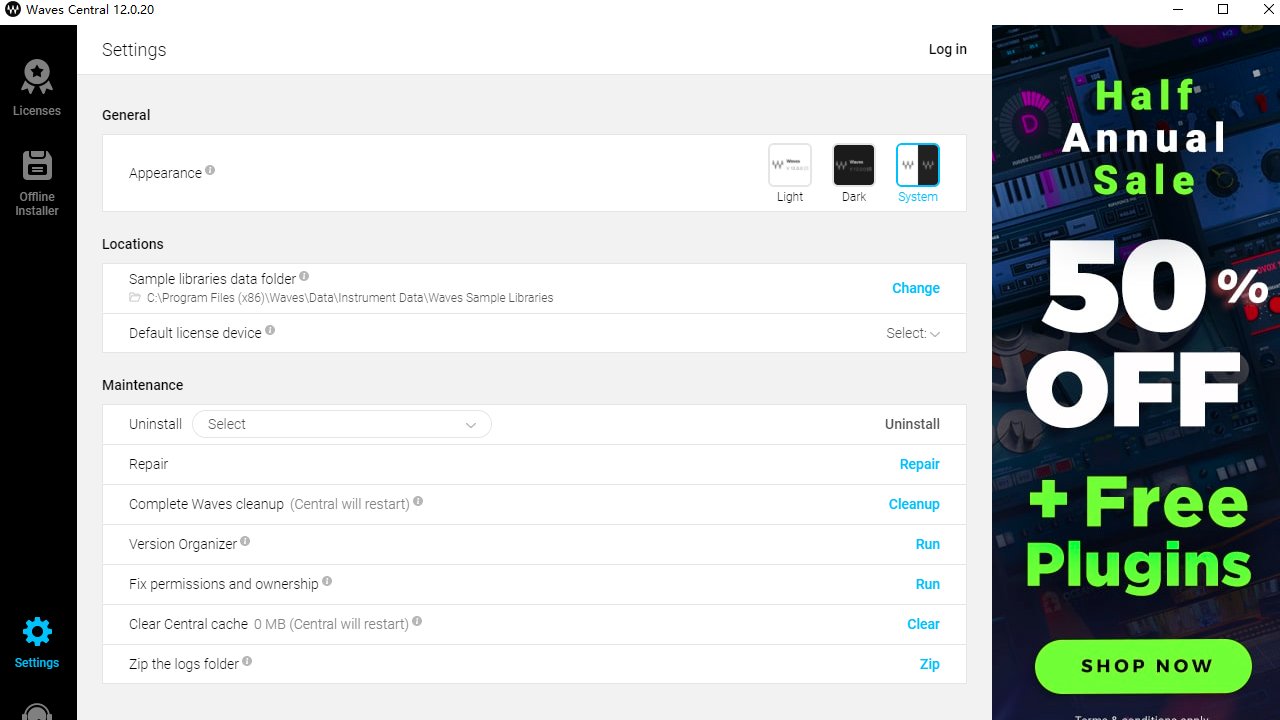This screenshot has width=1280, height=720.
Task: Click the Repair button
Action: point(919,464)
